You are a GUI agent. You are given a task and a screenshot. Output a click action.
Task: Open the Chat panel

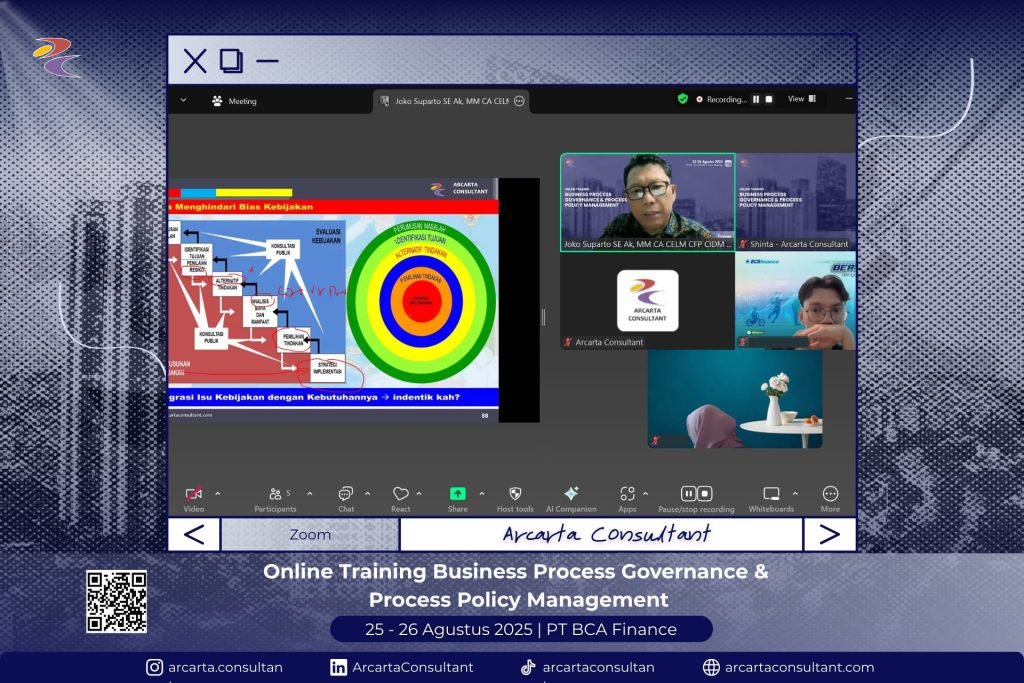346,494
